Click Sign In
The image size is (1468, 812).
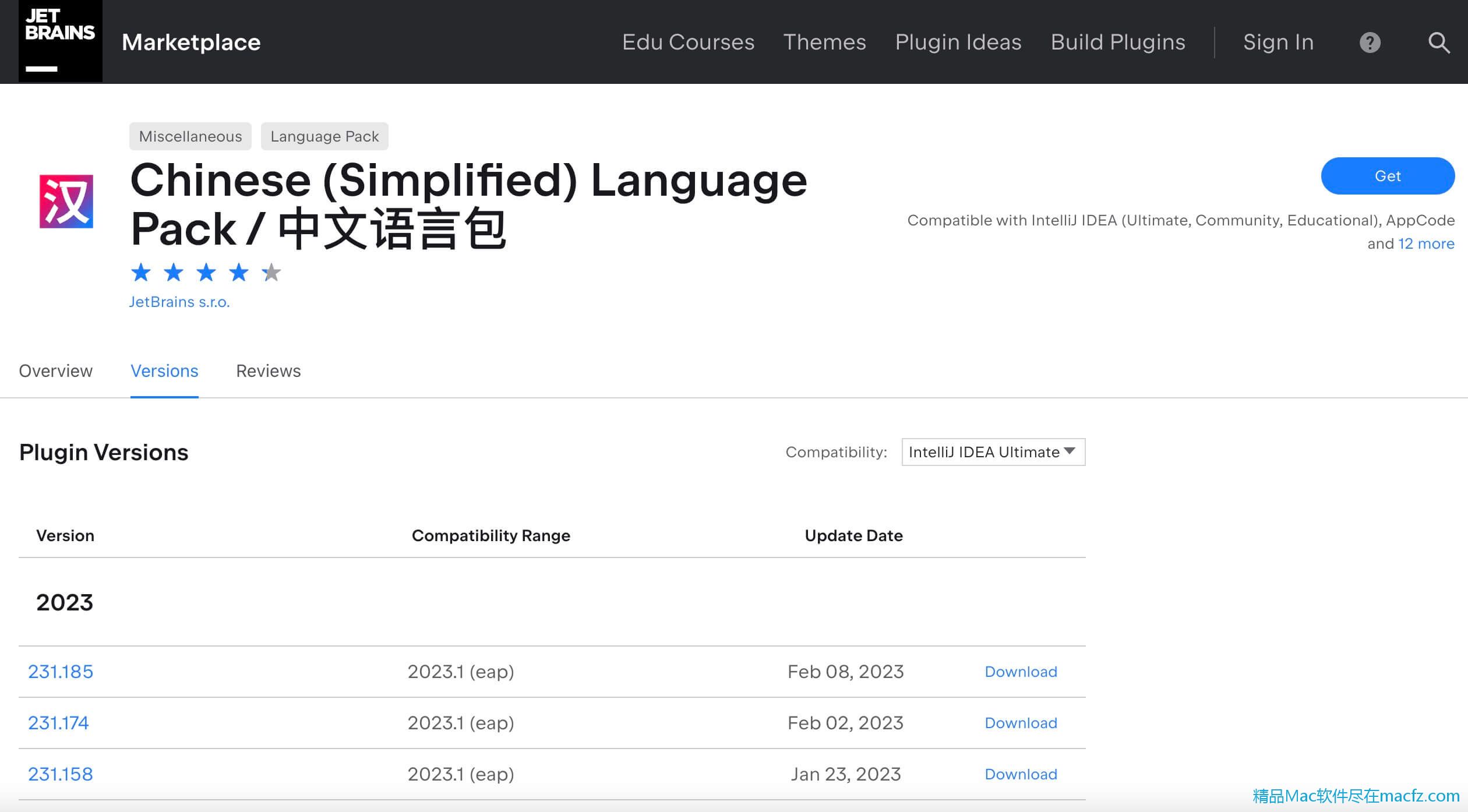(x=1278, y=42)
